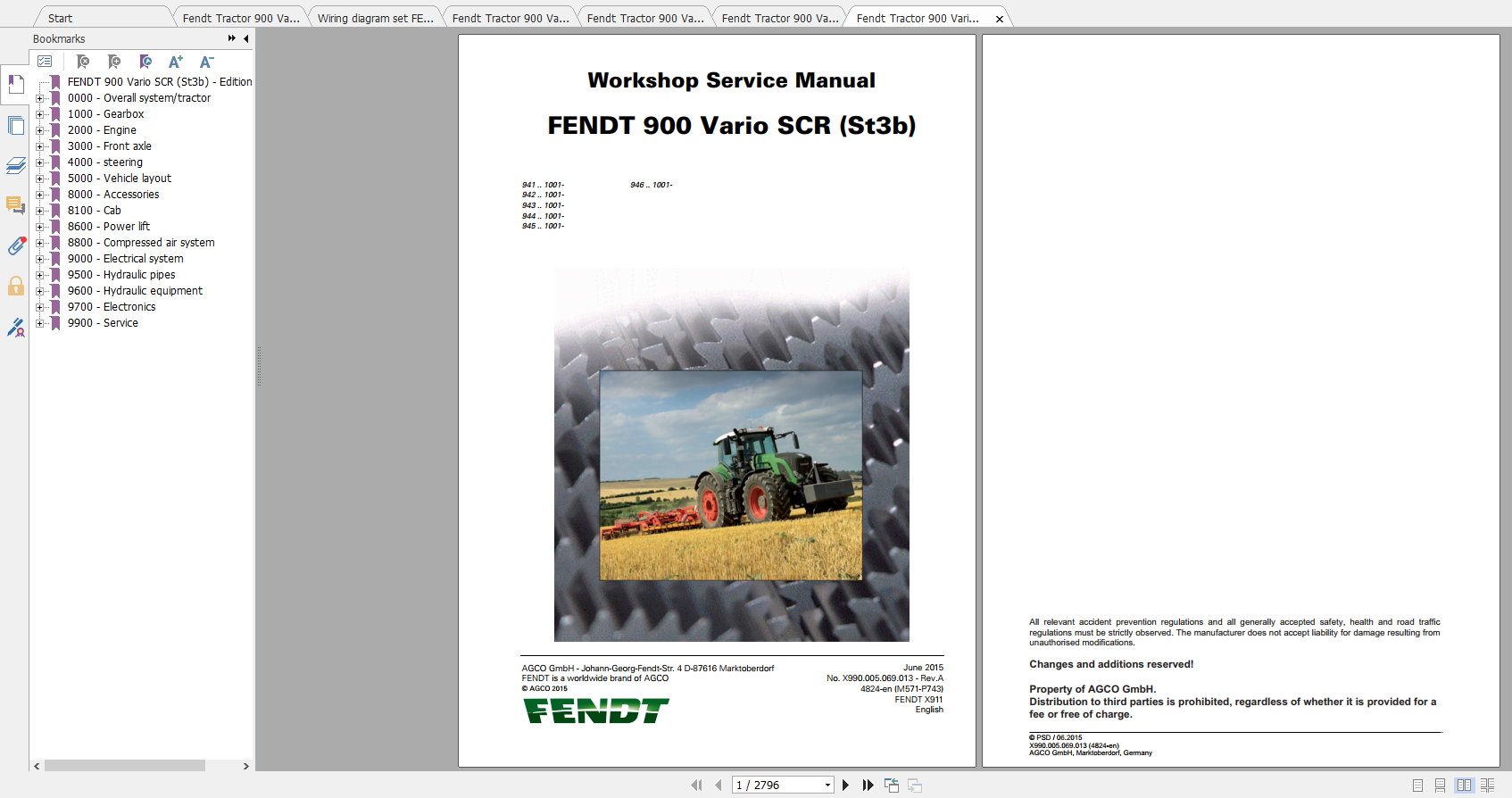Viewport: 1512px width, 798px height.
Task: Select bookmark FENDT 900 Vario SCR (St3b) - Edition
Action: [160, 82]
